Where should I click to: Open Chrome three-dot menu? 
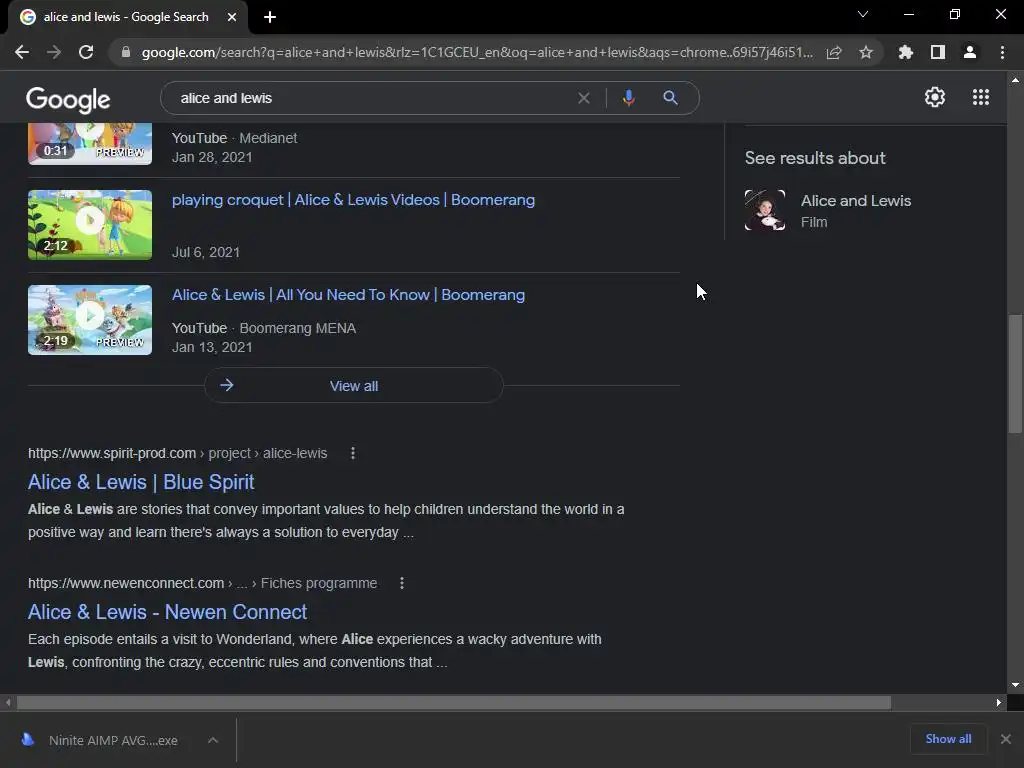point(1002,52)
